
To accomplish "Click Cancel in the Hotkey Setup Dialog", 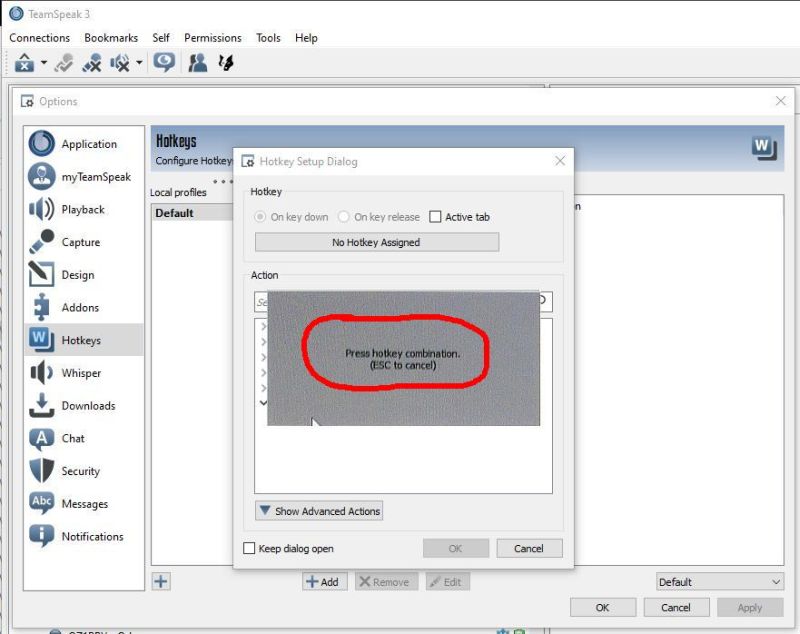I will click(529, 548).
